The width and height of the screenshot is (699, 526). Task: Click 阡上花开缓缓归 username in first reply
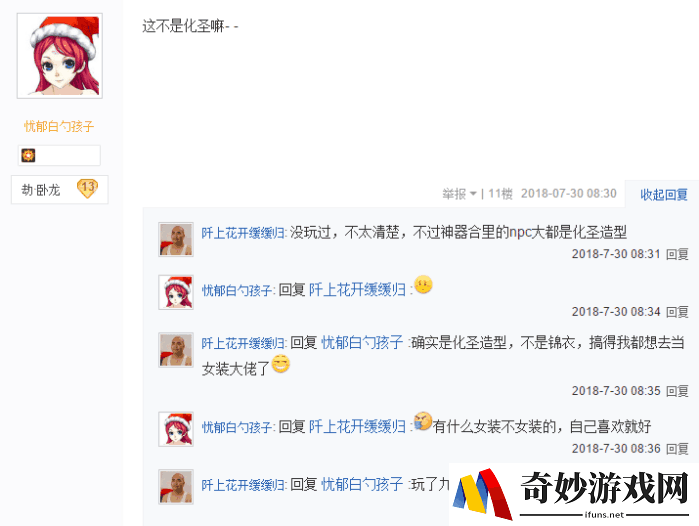pos(243,233)
